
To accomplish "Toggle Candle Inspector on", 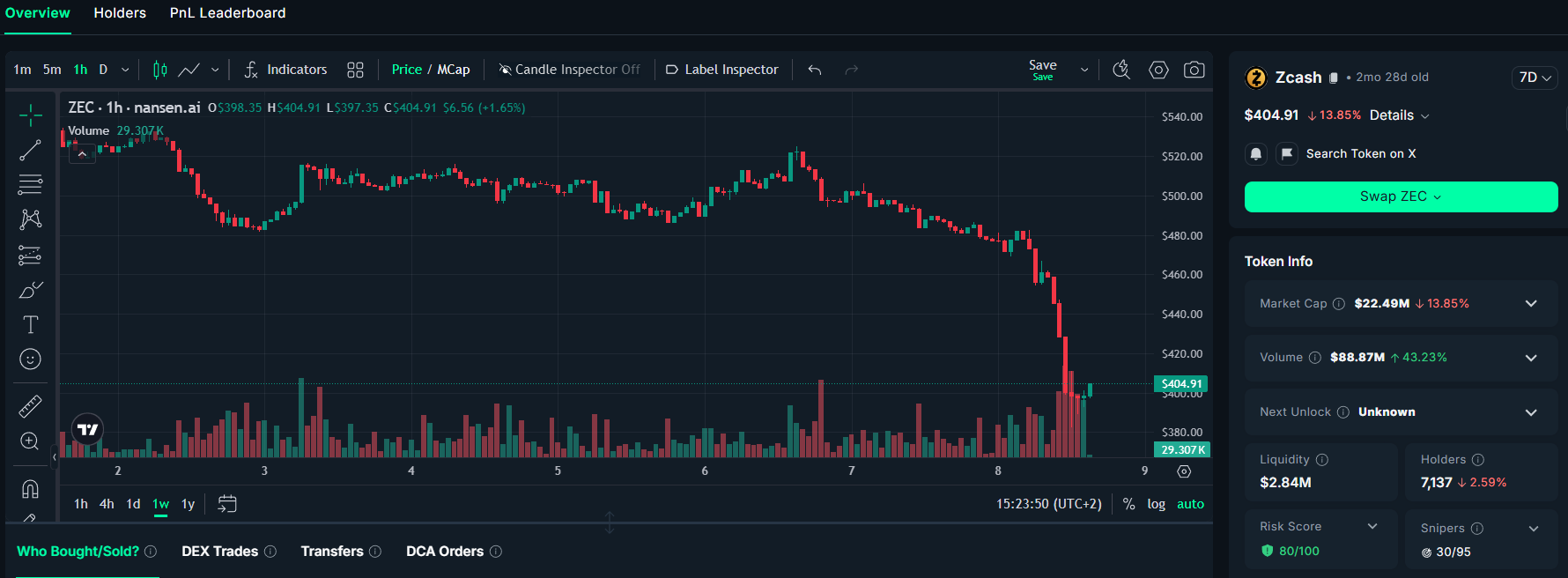I will point(569,70).
